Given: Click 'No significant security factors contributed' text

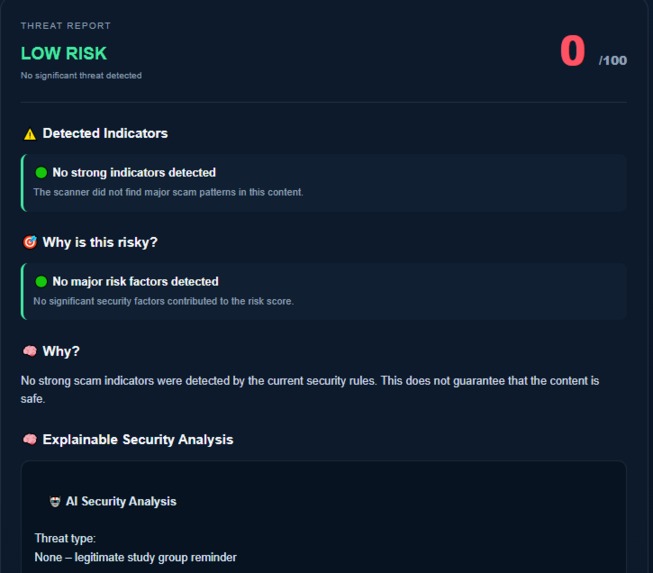Looking at the screenshot, I should click(x=164, y=301).
